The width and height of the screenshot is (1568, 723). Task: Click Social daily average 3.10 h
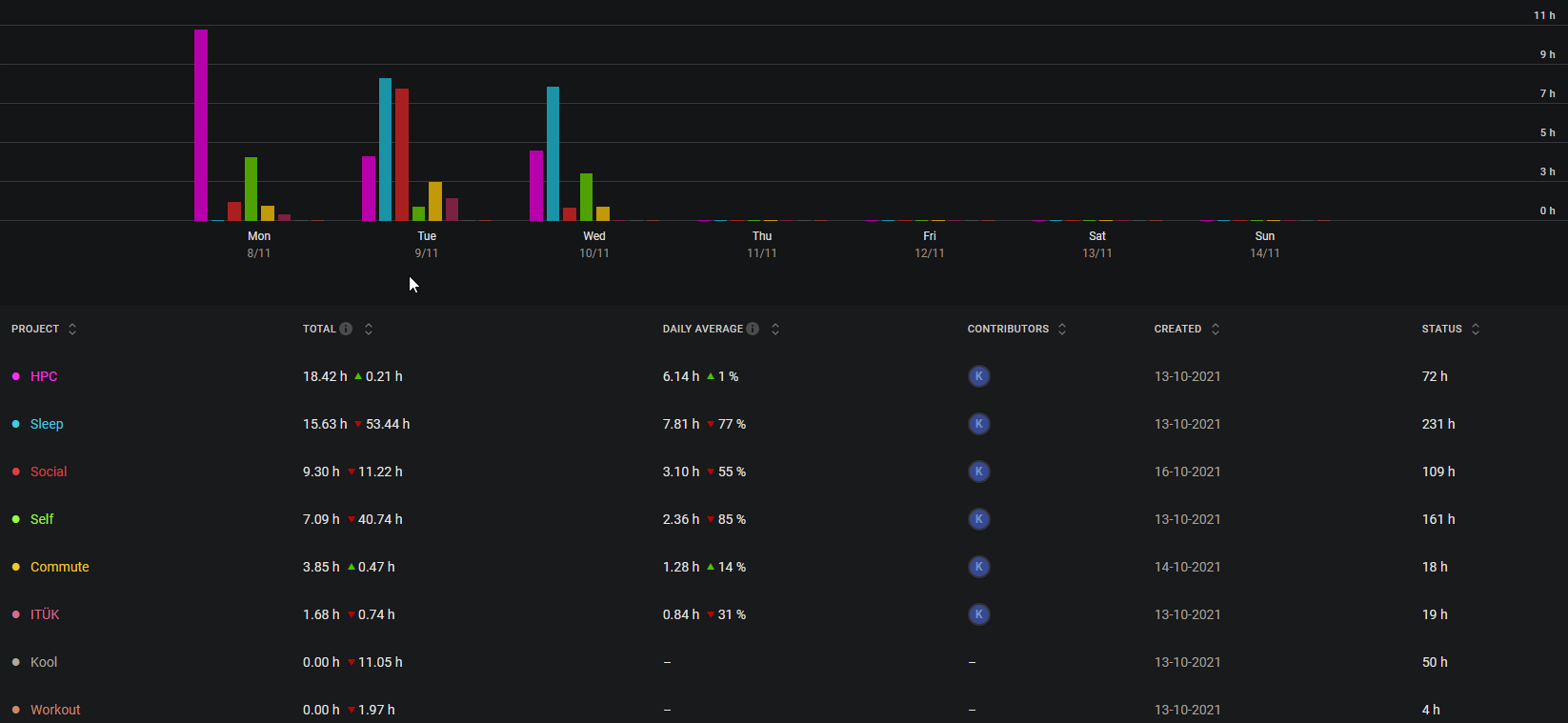681,472
